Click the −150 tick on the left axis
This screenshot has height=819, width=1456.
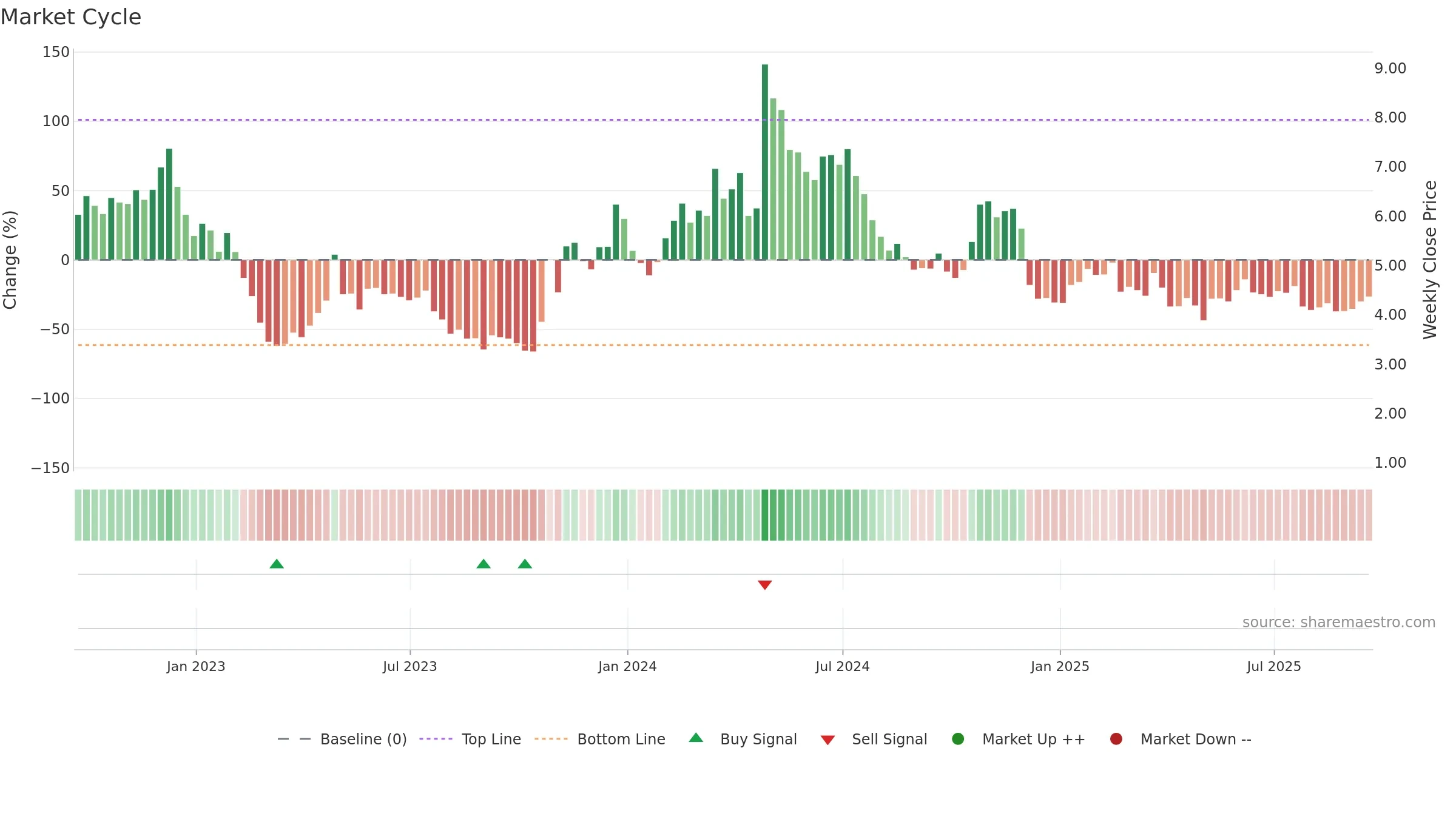[50, 468]
